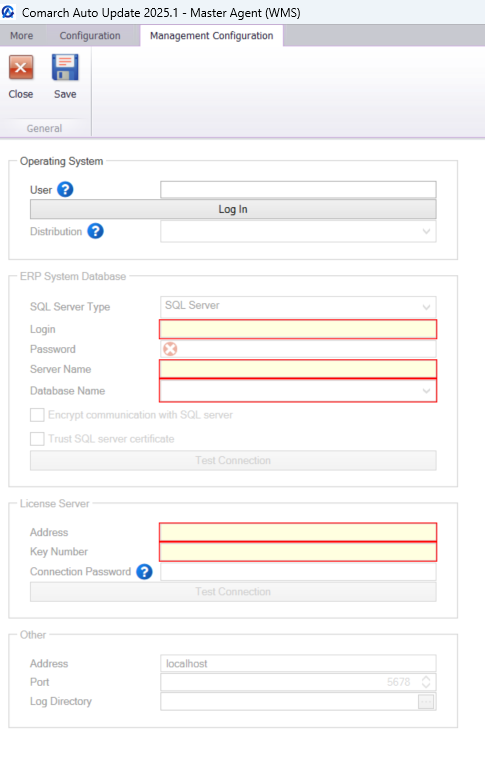
Task: Open the More tab
Action: click(x=22, y=36)
